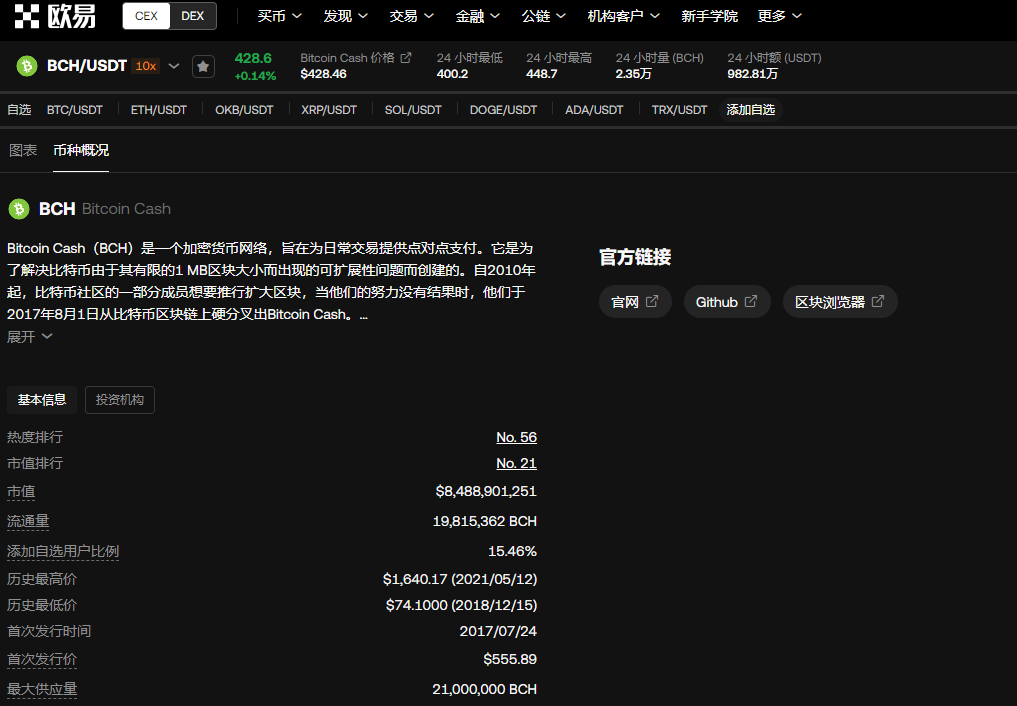Open the 官网 official website link
The width and height of the screenshot is (1017, 706).
point(635,301)
